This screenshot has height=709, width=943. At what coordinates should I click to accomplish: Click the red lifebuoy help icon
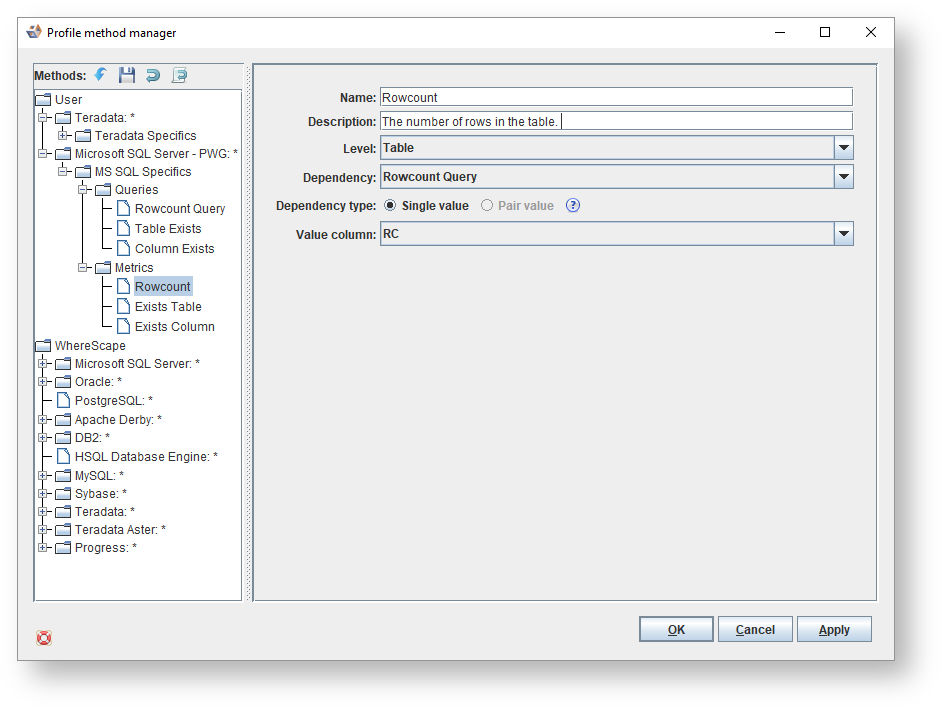point(44,638)
